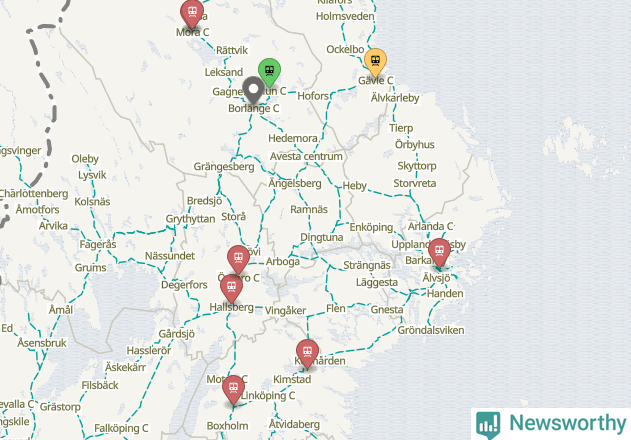Select the Lysvik label
This screenshot has width=631, height=440.
tap(92, 176)
